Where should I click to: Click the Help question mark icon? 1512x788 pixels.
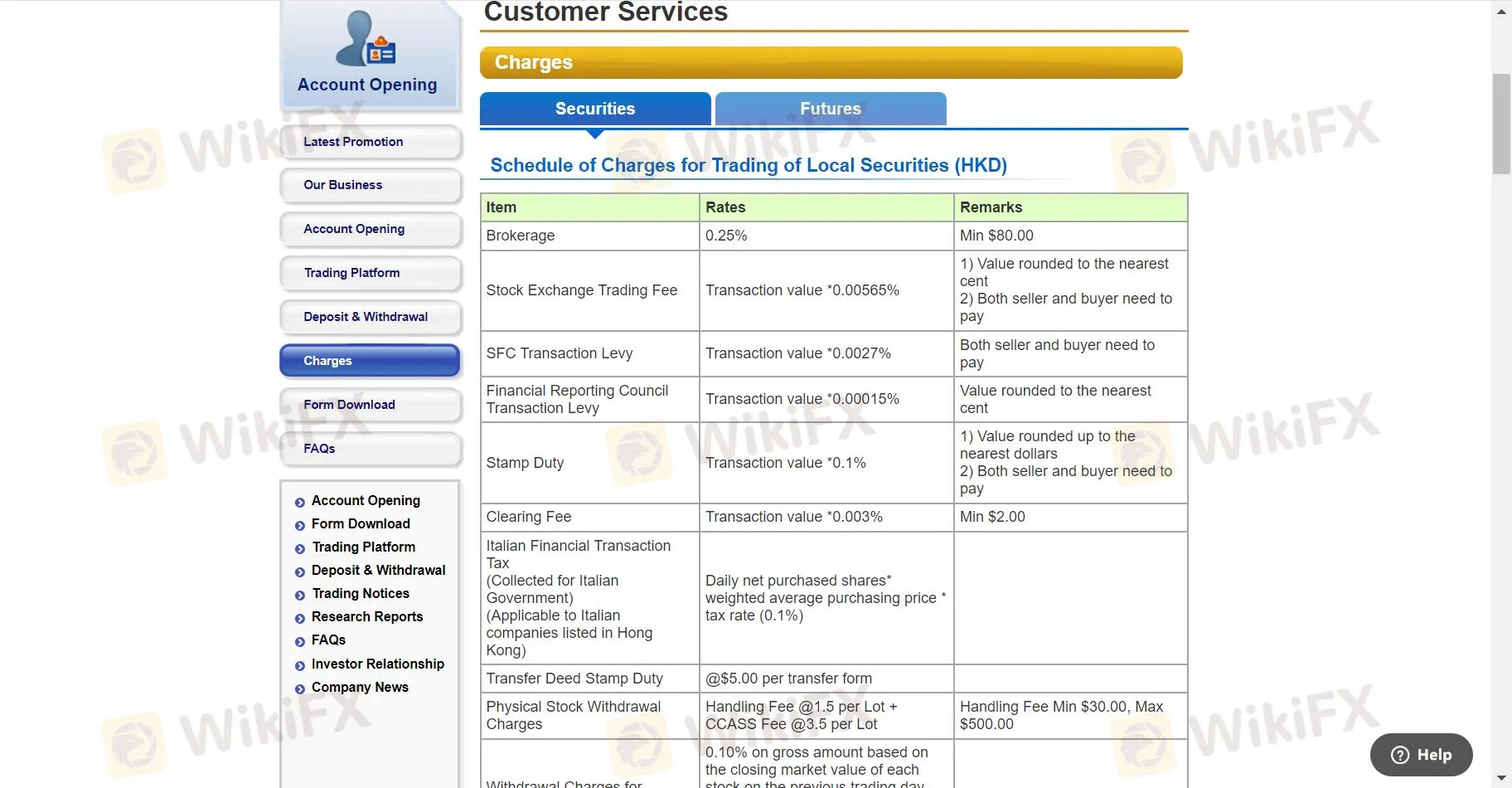click(x=1400, y=755)
